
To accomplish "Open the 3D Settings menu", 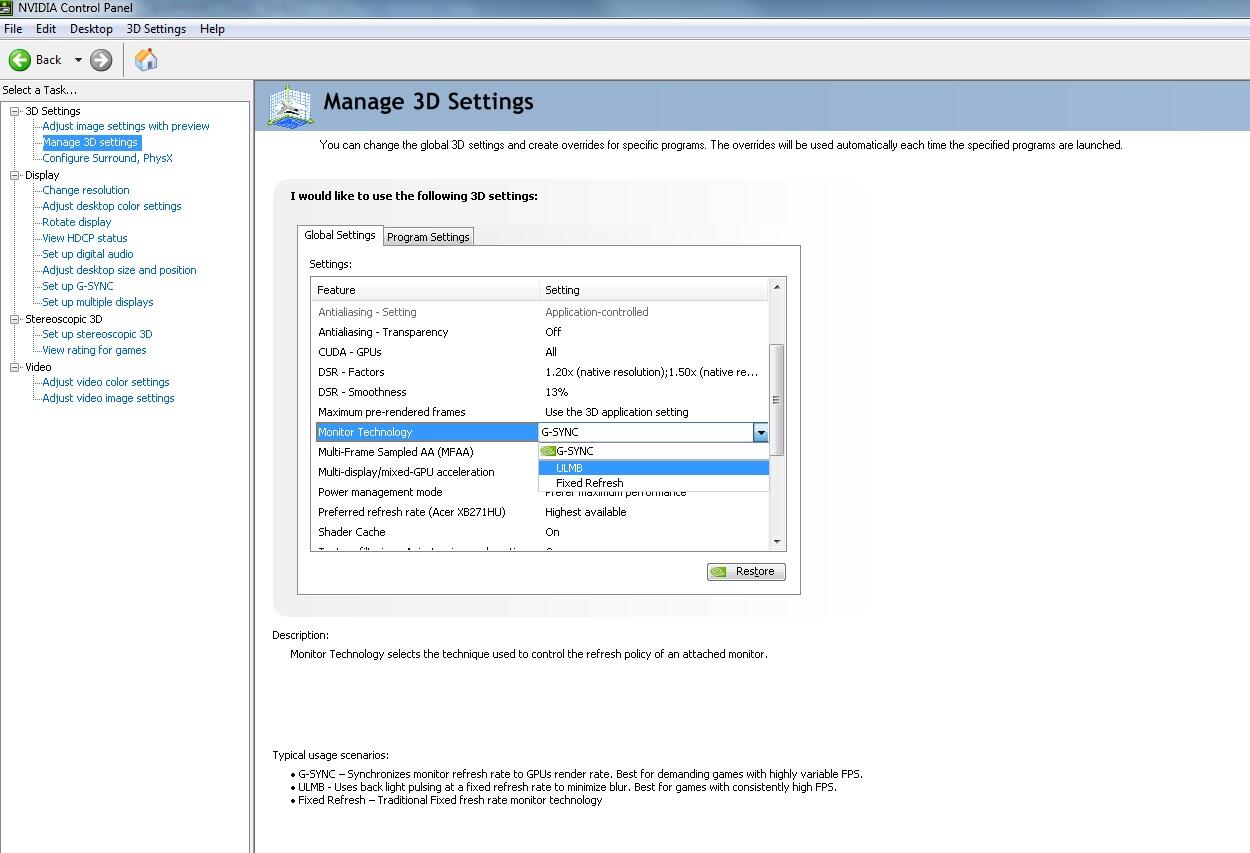I will pos(156,29).
